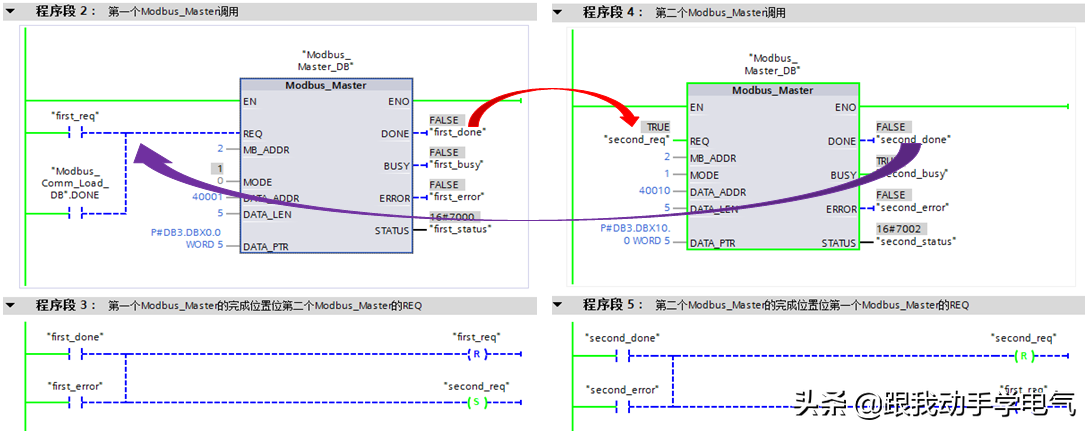
Task: Click the STATUS pin in 程序段 2
Action: click(391, 230)
